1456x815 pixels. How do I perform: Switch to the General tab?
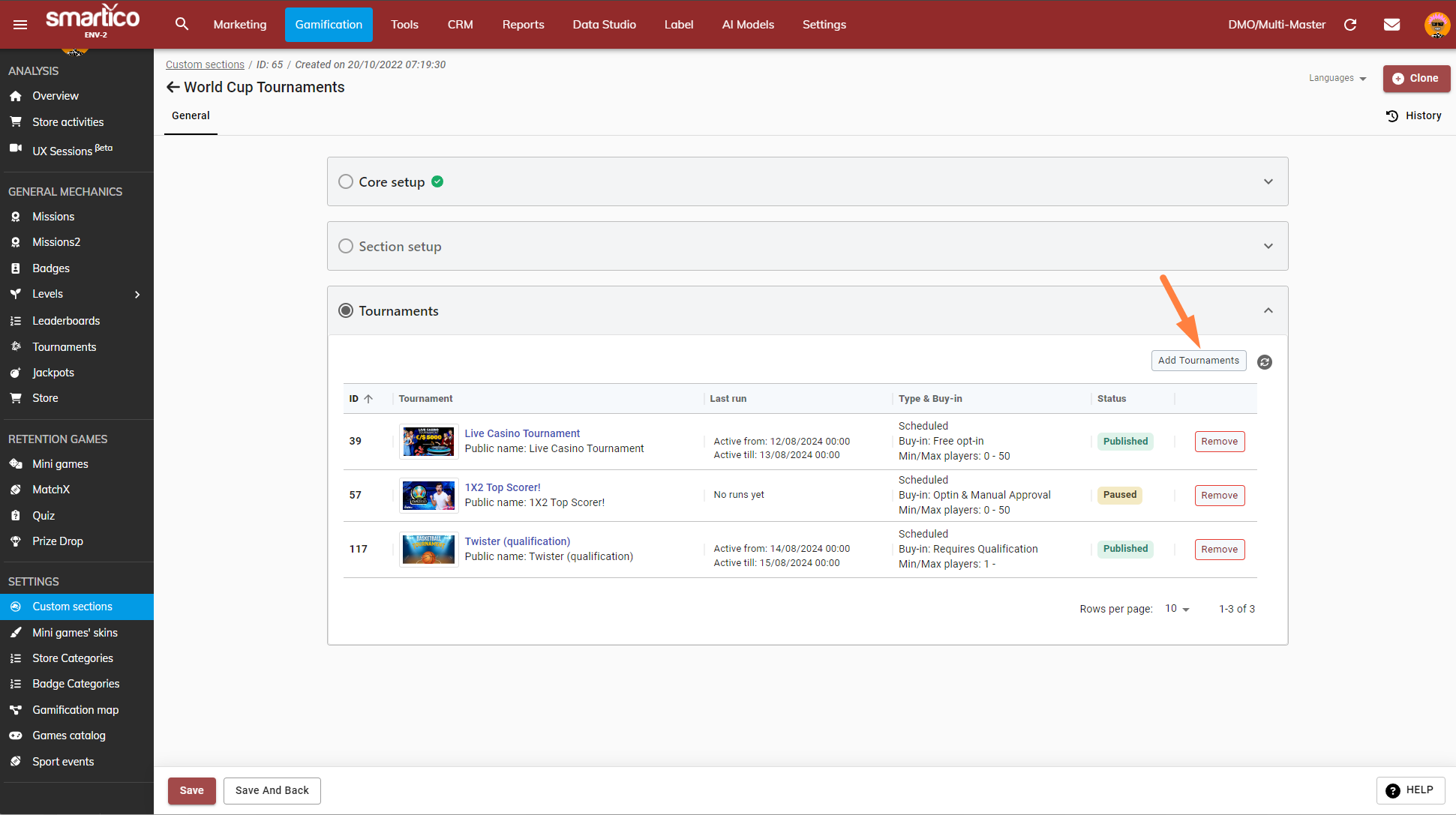191,115
